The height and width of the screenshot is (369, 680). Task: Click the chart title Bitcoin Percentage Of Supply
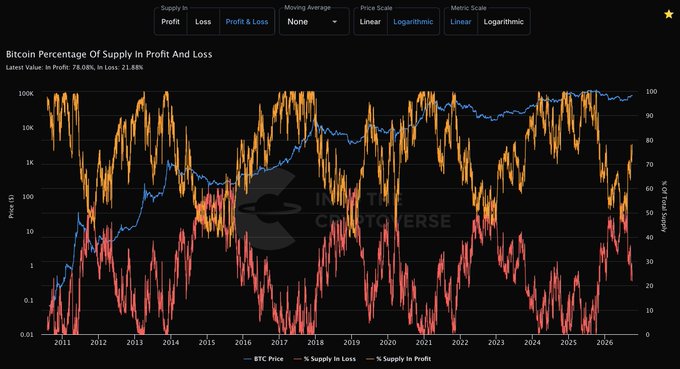click(109, 54)
